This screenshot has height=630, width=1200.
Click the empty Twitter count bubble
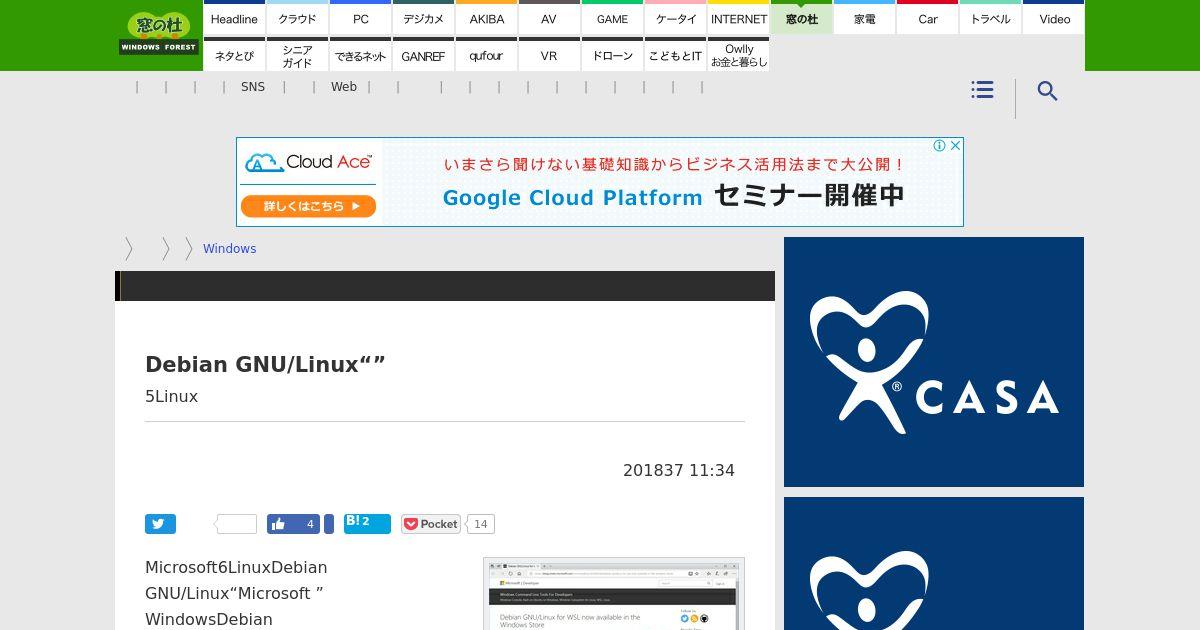click(236, 524)
